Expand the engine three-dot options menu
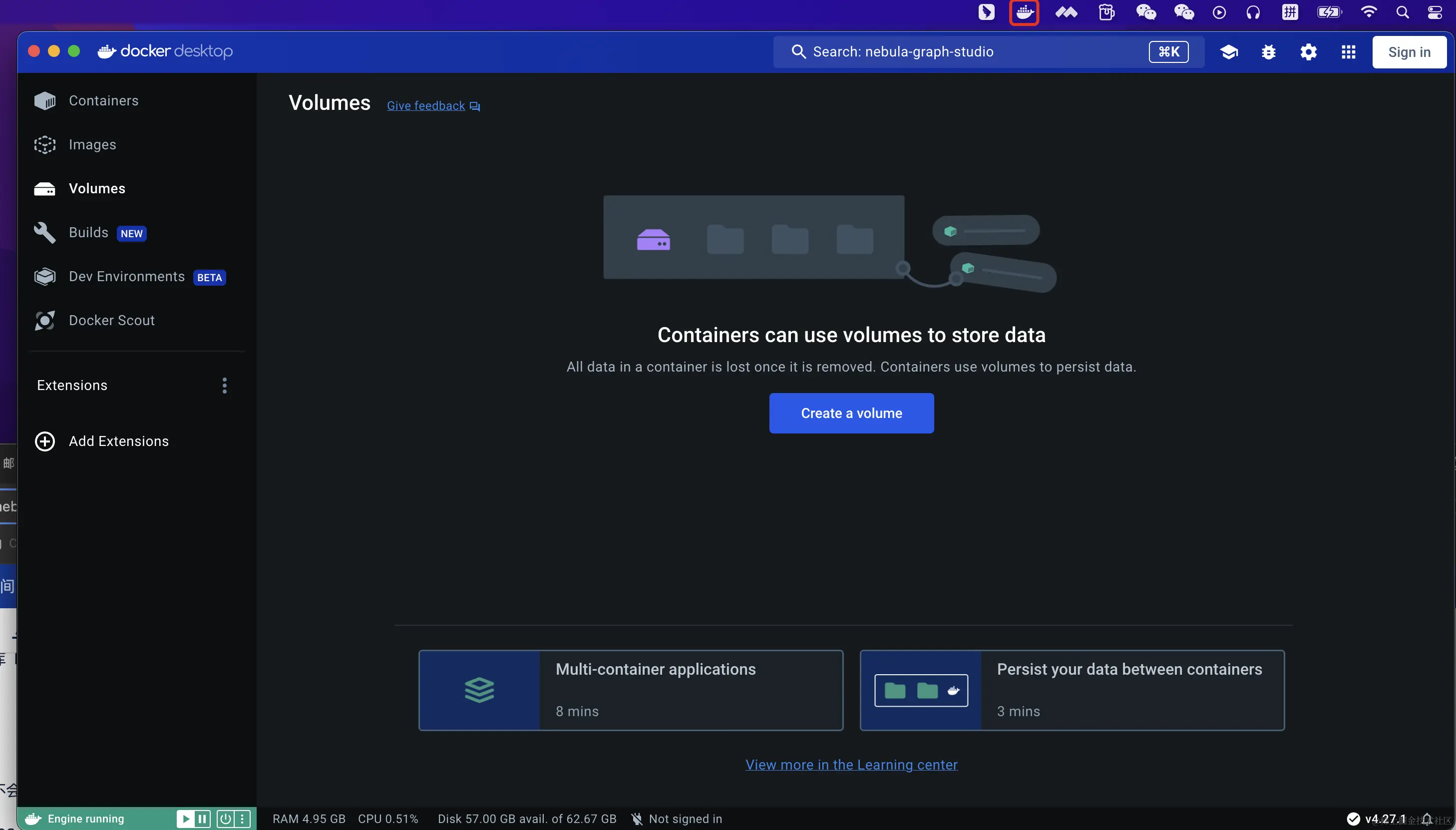The width and height of the screenshot is (1456, 830). coord(242,819)
